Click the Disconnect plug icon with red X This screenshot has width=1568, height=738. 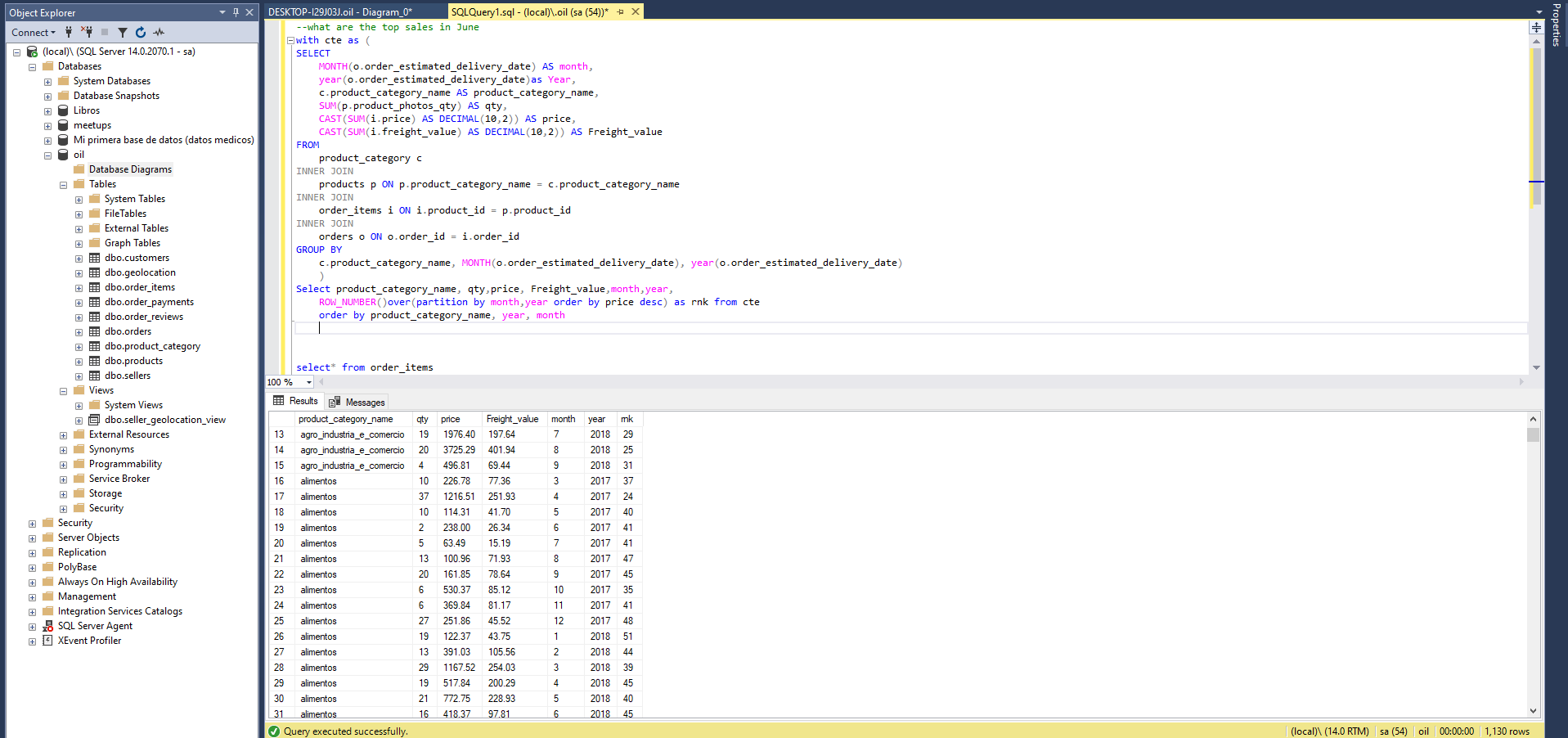87,32
